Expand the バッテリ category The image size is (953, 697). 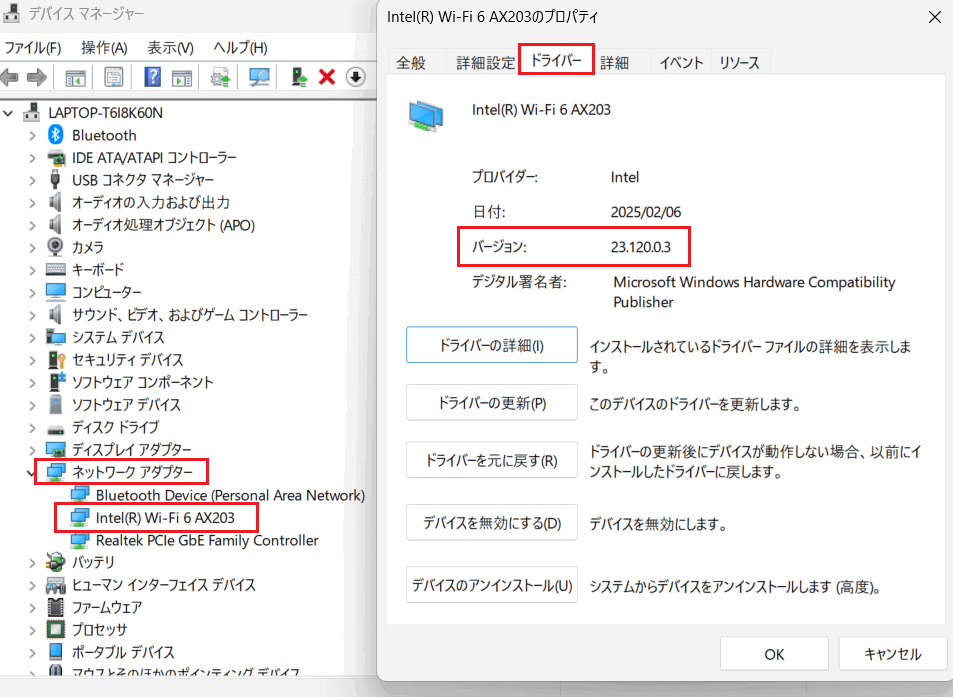click(33, 563)
